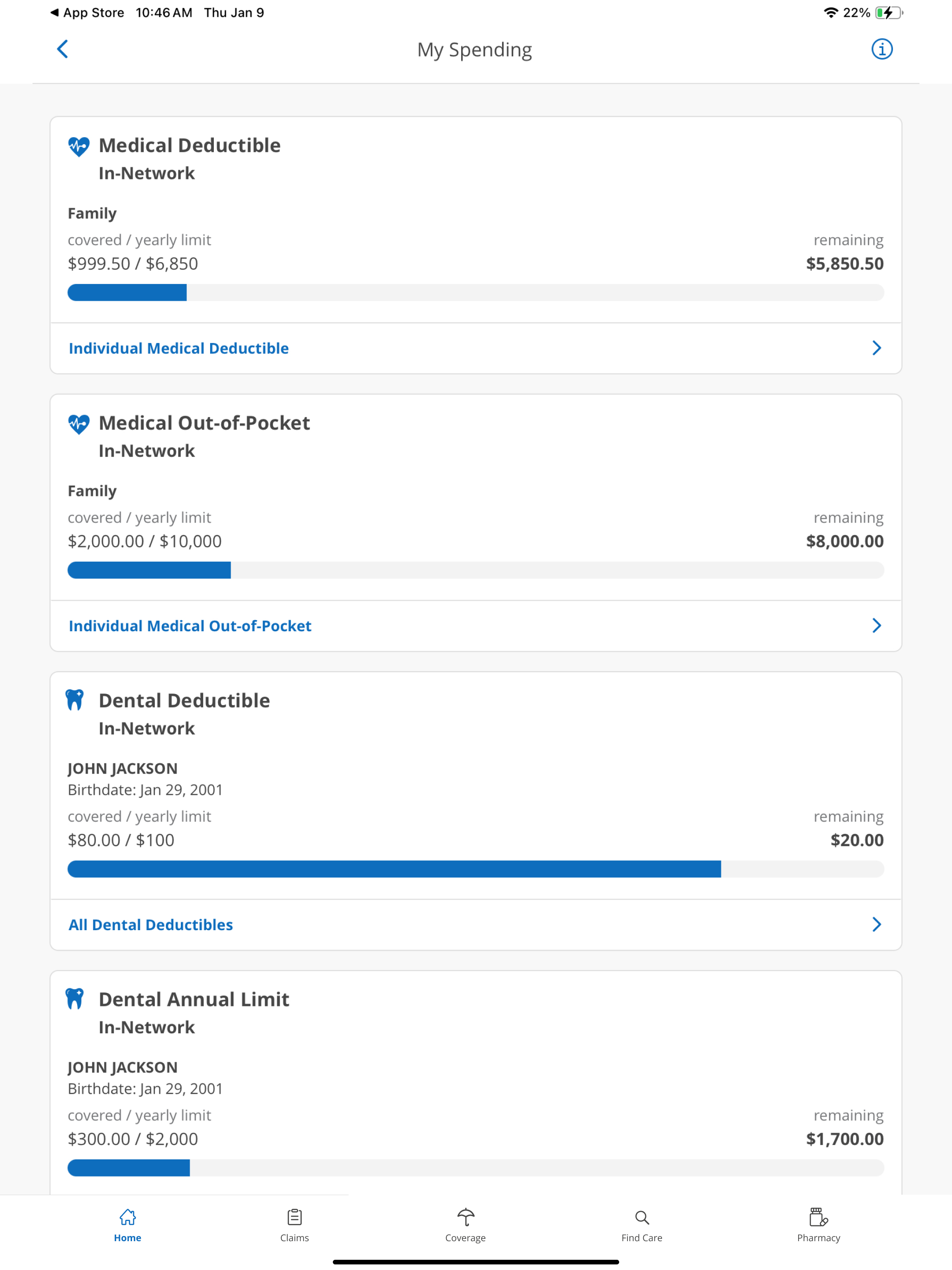Click the Medical Deductible progress bar
The width and height of the screenshot is (952, 1270).
coord(476,293)
